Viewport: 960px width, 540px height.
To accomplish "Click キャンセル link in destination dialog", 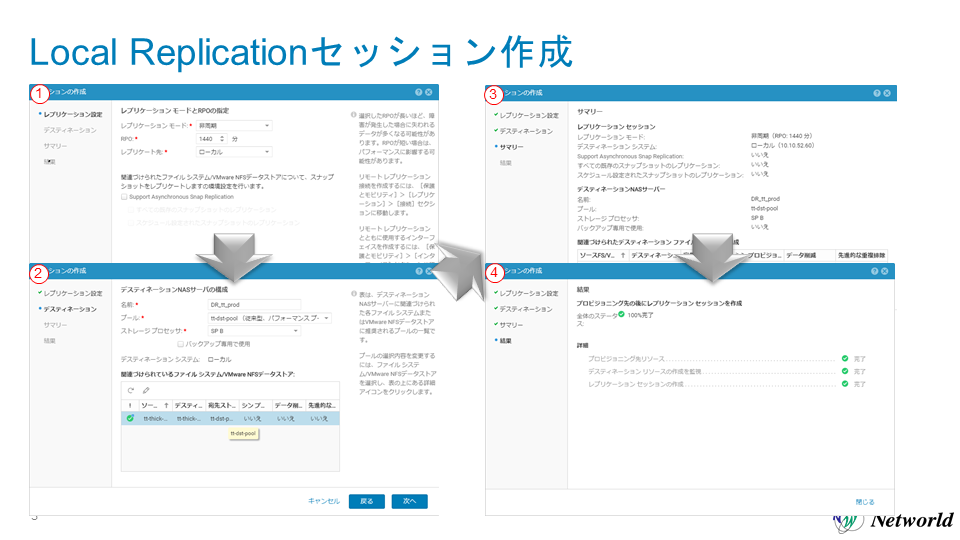I will point(324,501).
